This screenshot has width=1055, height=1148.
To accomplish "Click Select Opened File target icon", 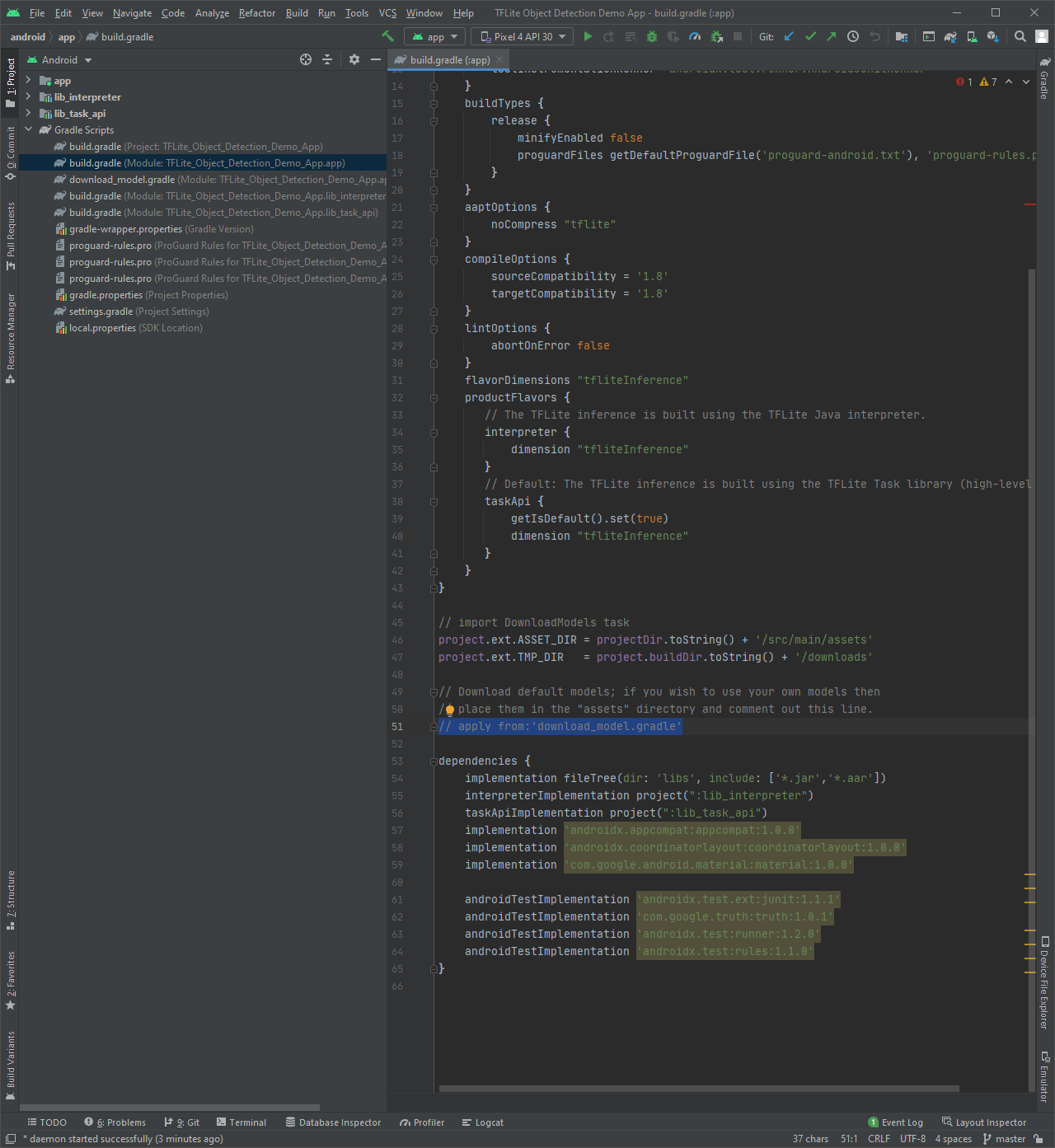I will pyautogui.click(x=306, y=59).
